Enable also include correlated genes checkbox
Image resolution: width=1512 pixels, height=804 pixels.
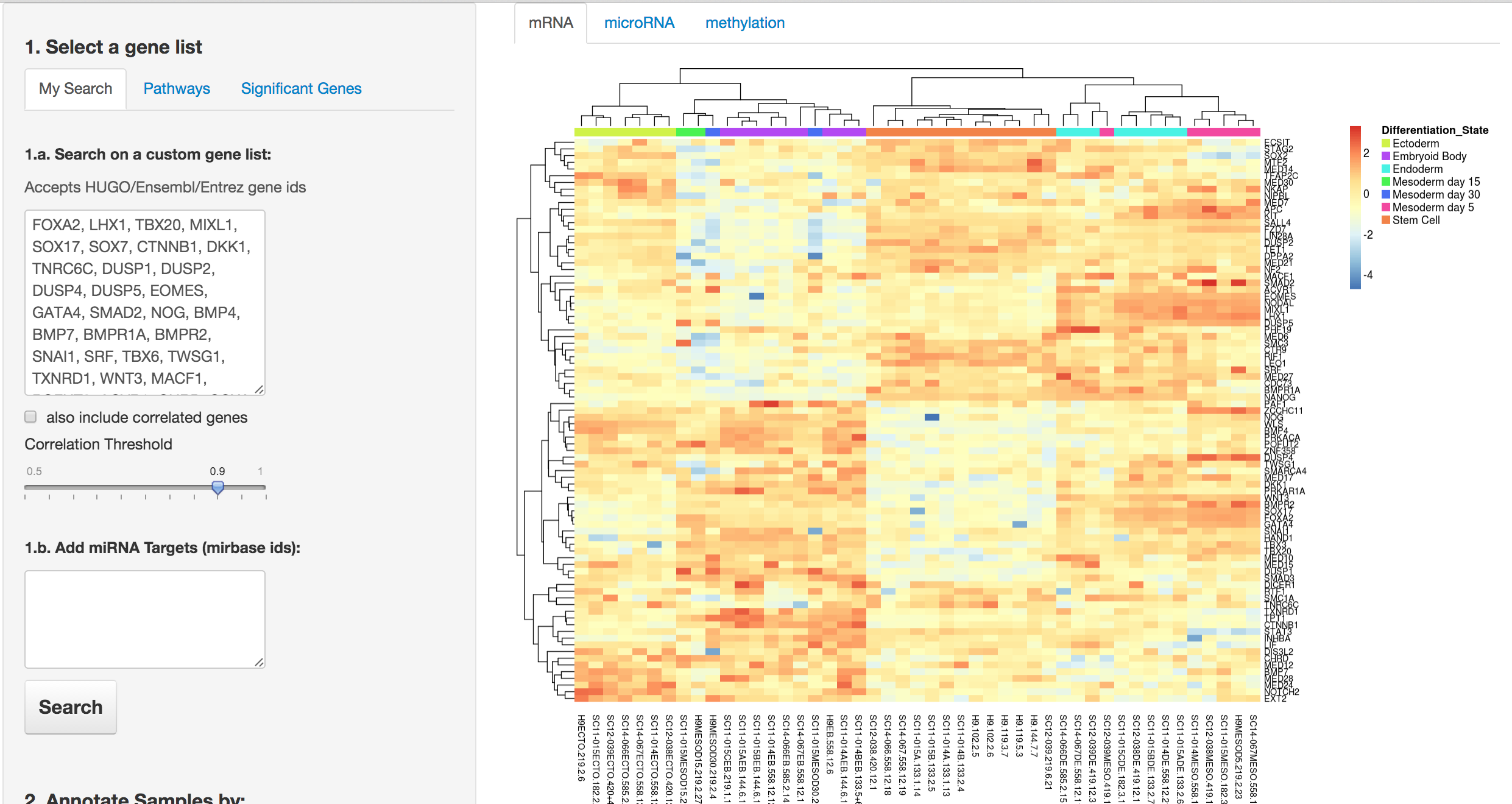[x=31, y=417]
